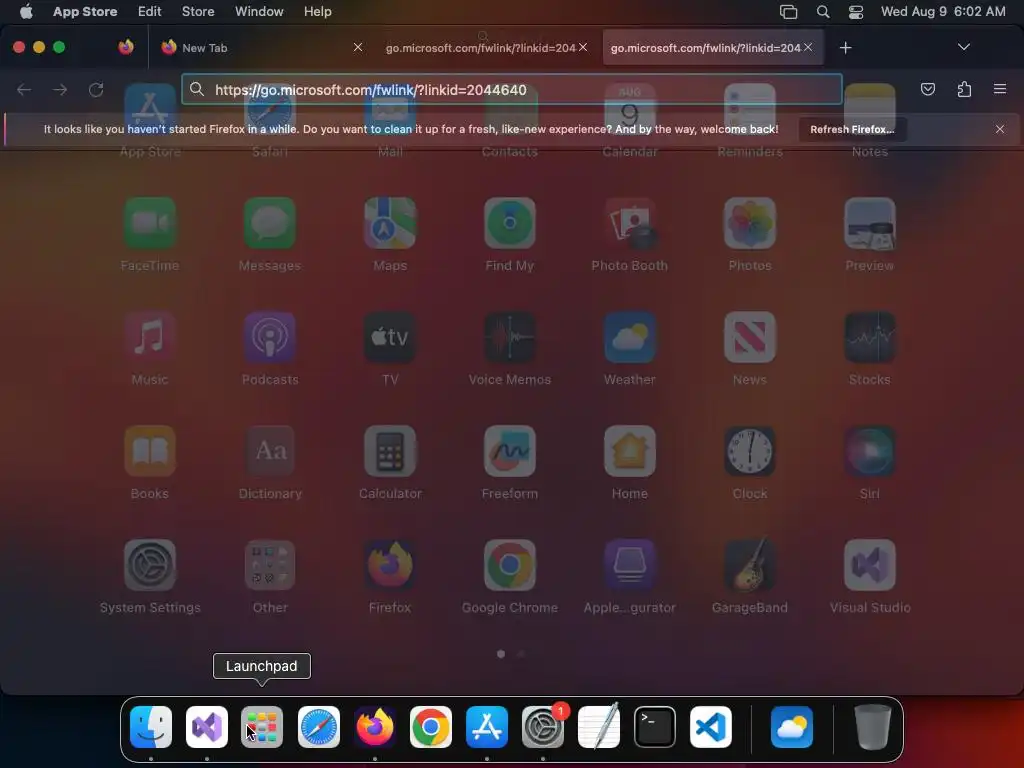Open the App Store menu
This screenshot has width=1024, height=768.
point(85,12)
